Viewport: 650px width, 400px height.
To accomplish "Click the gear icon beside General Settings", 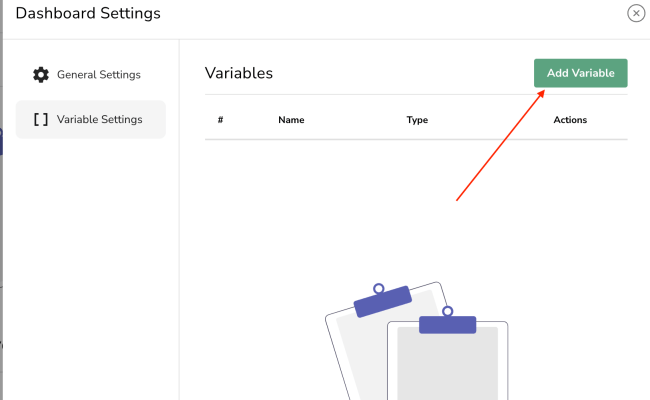I will [41, 75].
